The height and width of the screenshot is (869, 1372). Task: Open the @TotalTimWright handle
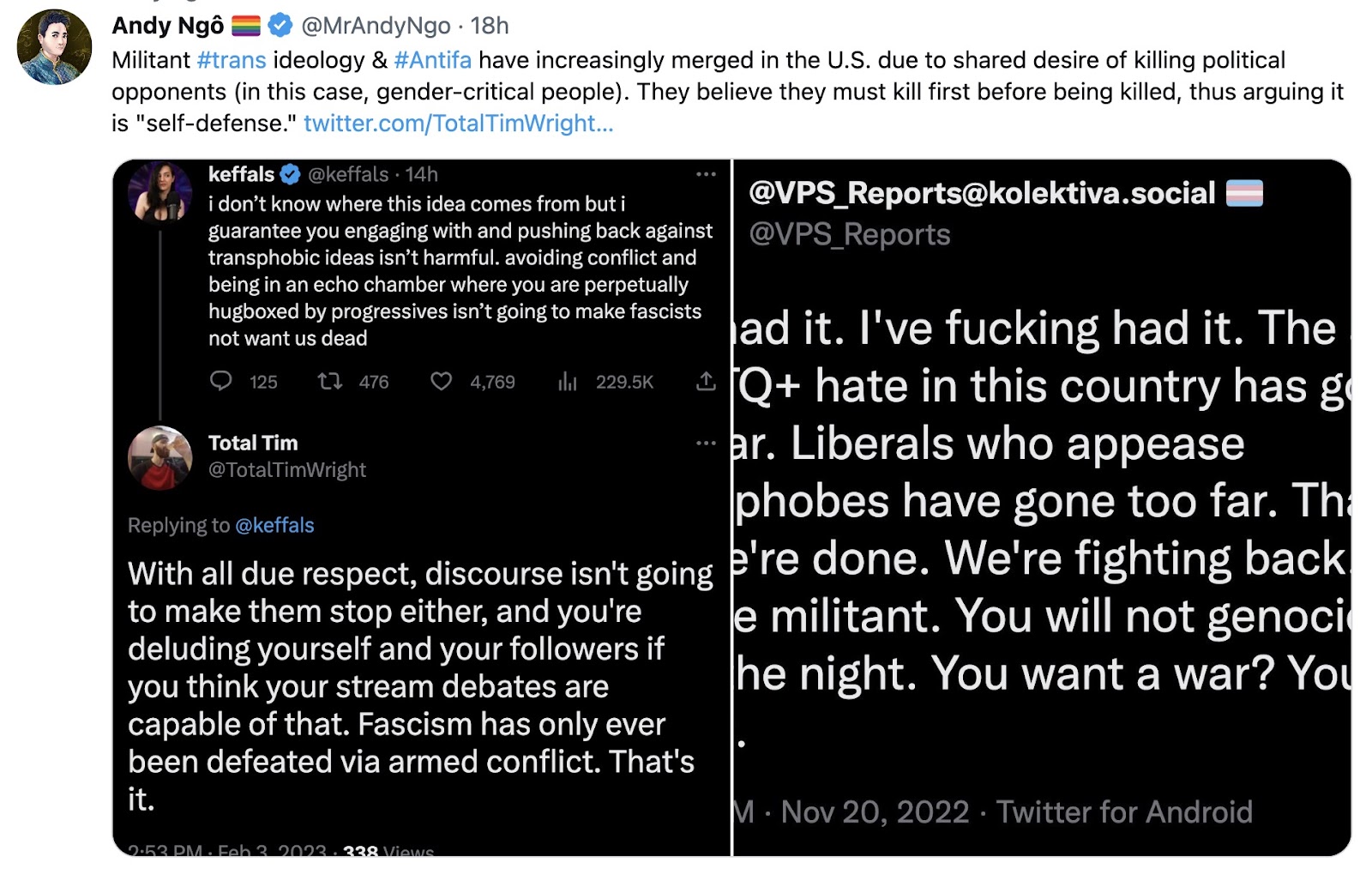click(287, 470)
